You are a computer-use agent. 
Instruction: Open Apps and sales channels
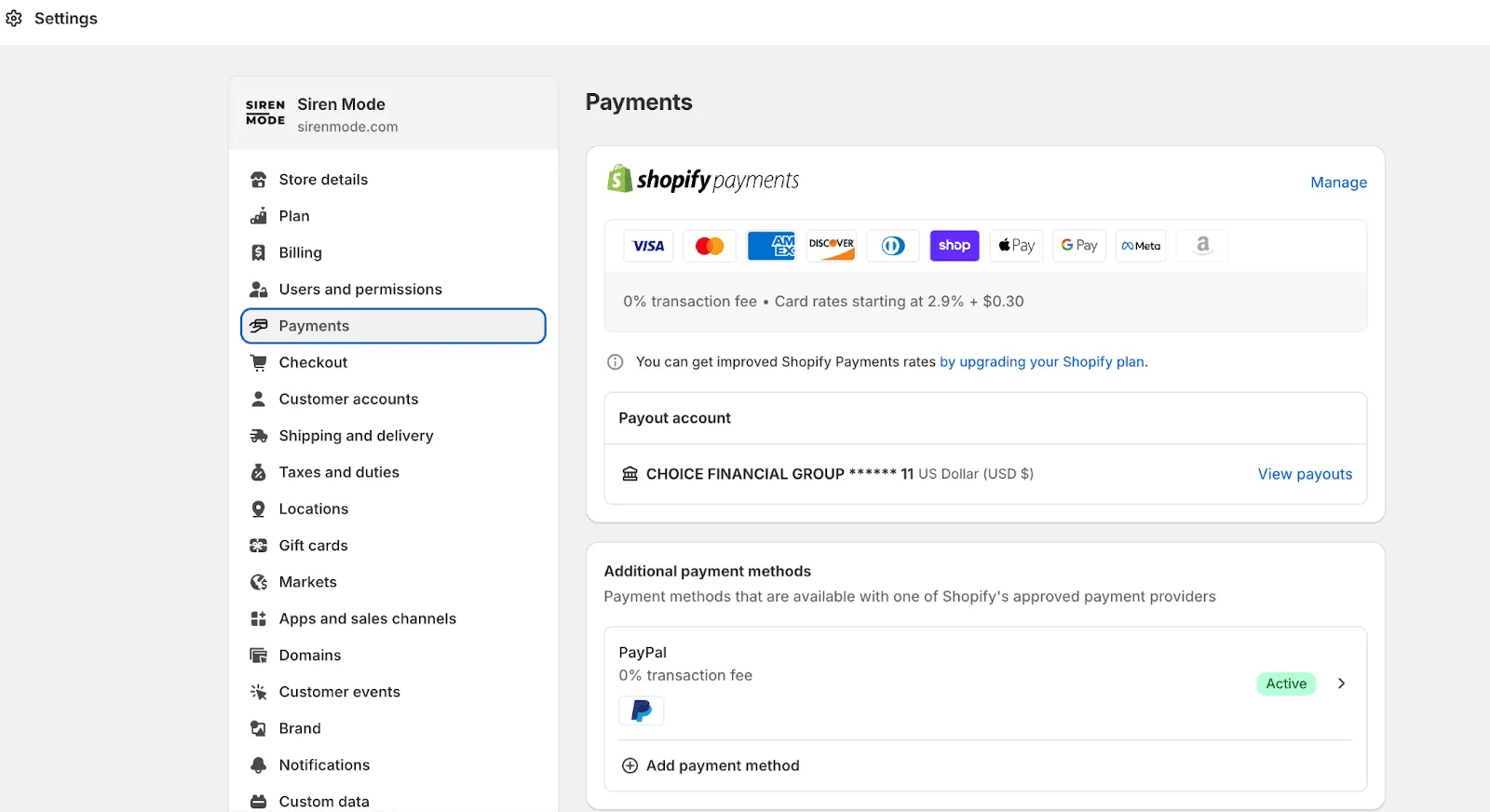(x=393, y=619)
